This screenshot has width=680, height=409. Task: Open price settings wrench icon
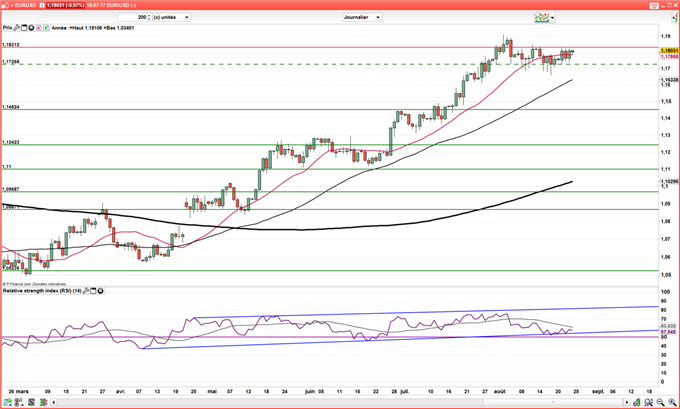[x=17, y=27]
